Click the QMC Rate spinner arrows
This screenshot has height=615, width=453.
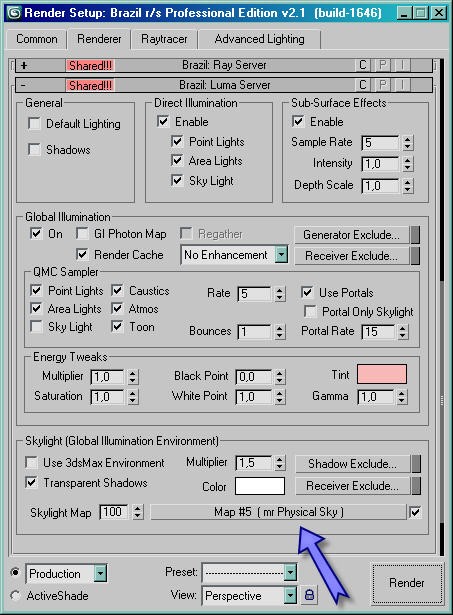tap(279, 294)
